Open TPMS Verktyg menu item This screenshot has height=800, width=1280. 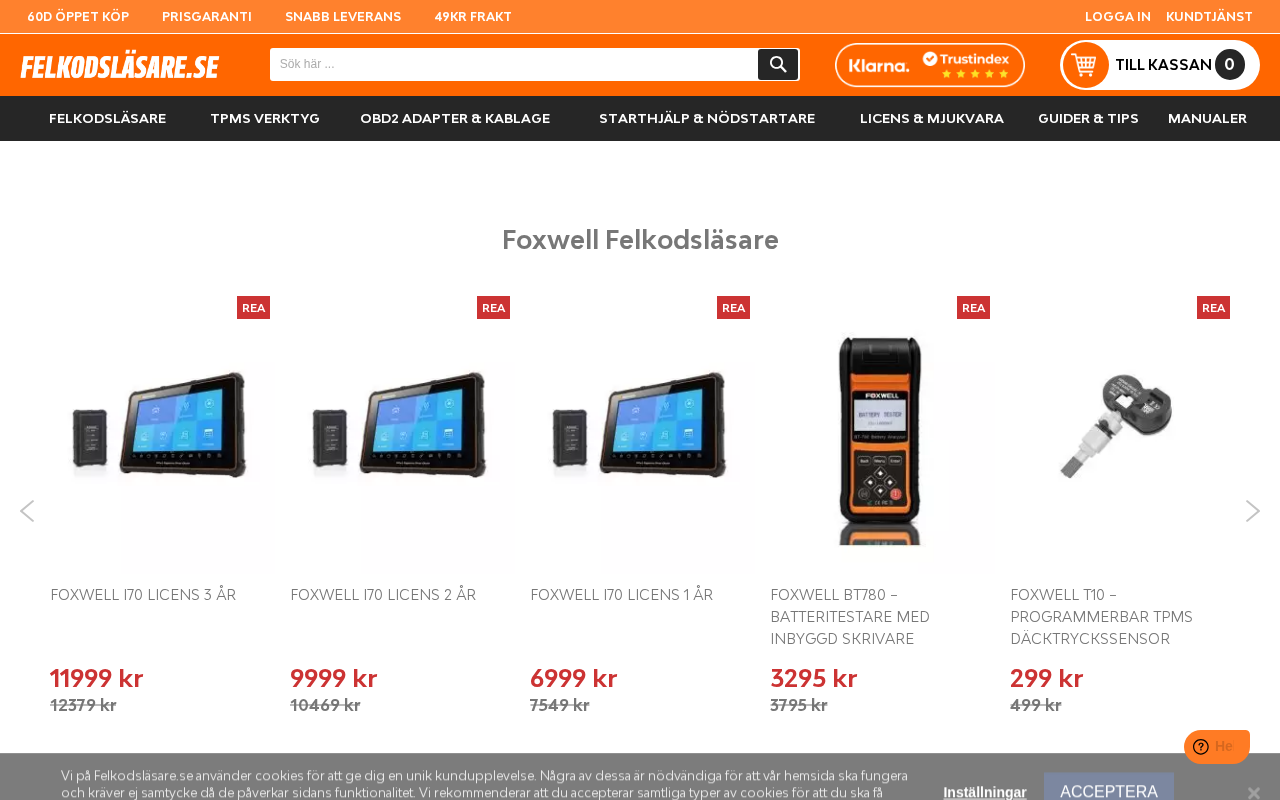[265, 118]
